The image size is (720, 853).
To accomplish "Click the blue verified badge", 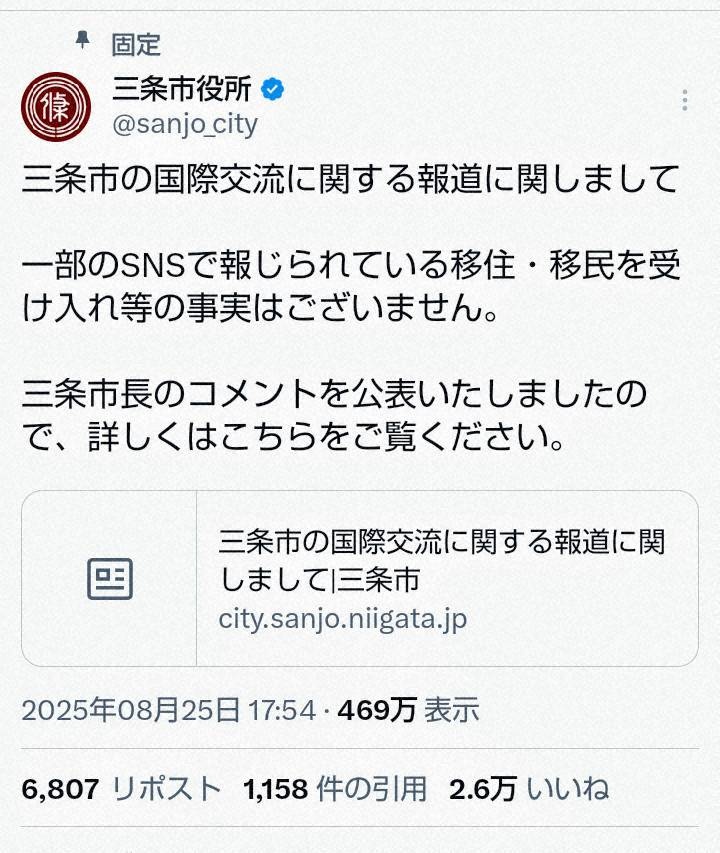I will pos(273,90).
